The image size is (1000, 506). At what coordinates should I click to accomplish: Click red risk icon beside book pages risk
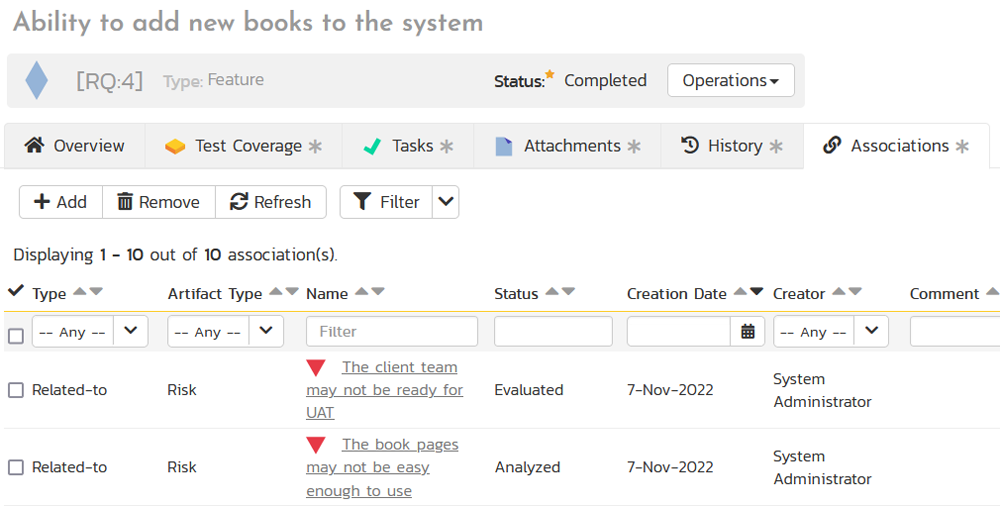click(316, 445)
